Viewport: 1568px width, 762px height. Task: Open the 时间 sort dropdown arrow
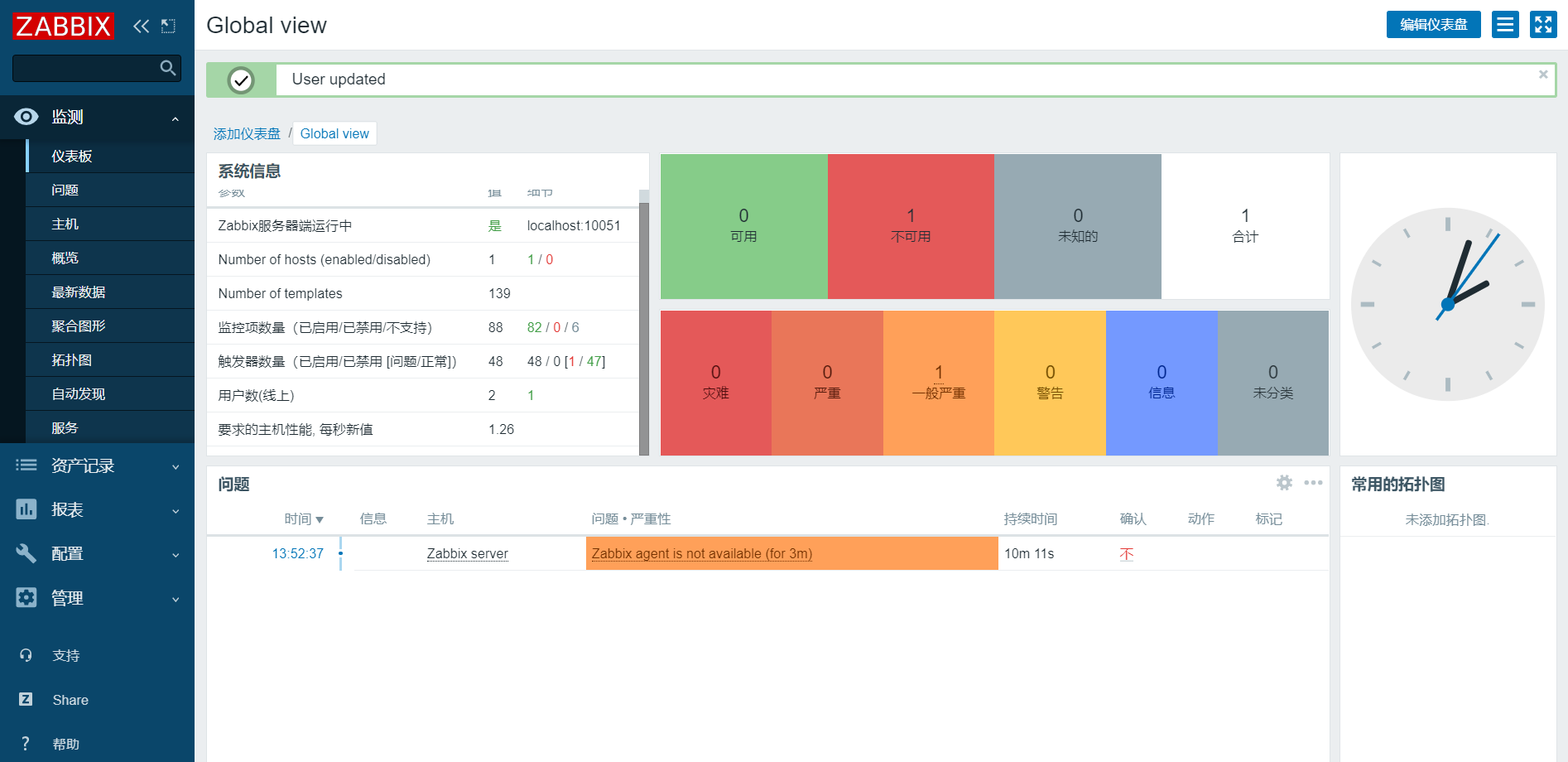pyautogui.click(x=321, y=519)
